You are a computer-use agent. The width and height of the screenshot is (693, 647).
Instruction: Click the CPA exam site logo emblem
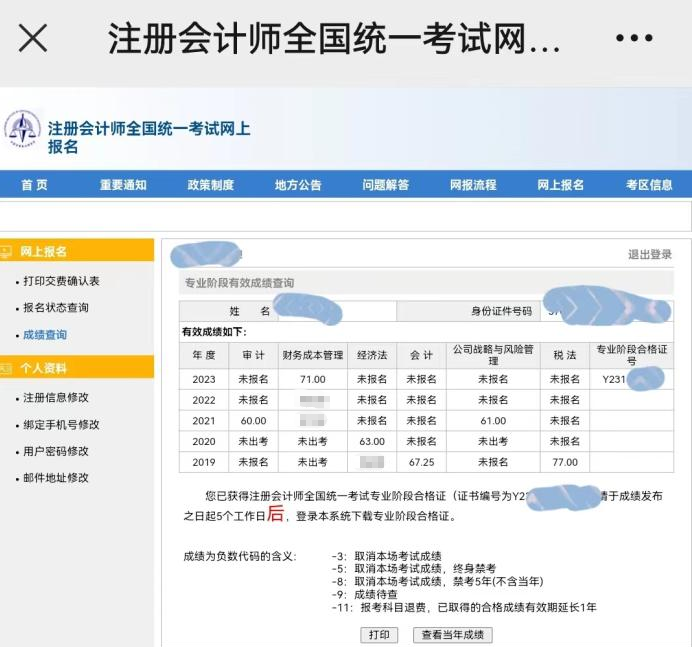pyautogui.click(x=22, y=129)
